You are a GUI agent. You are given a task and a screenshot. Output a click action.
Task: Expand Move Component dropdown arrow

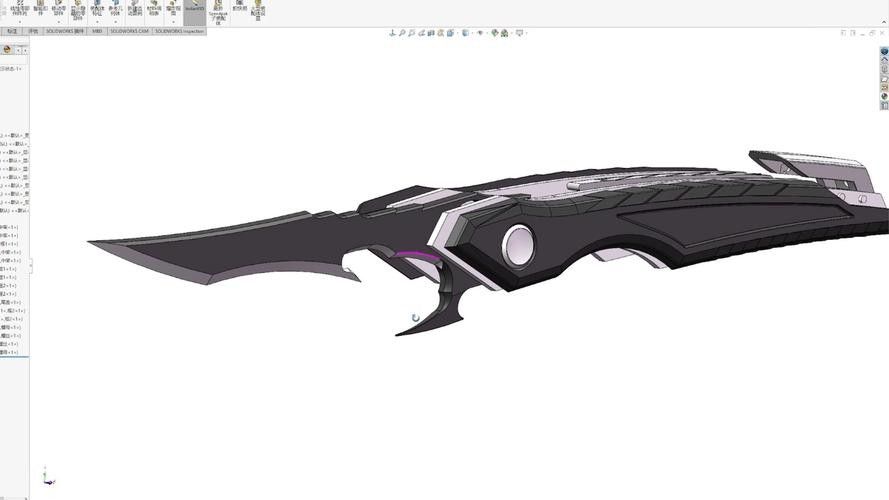59,22
